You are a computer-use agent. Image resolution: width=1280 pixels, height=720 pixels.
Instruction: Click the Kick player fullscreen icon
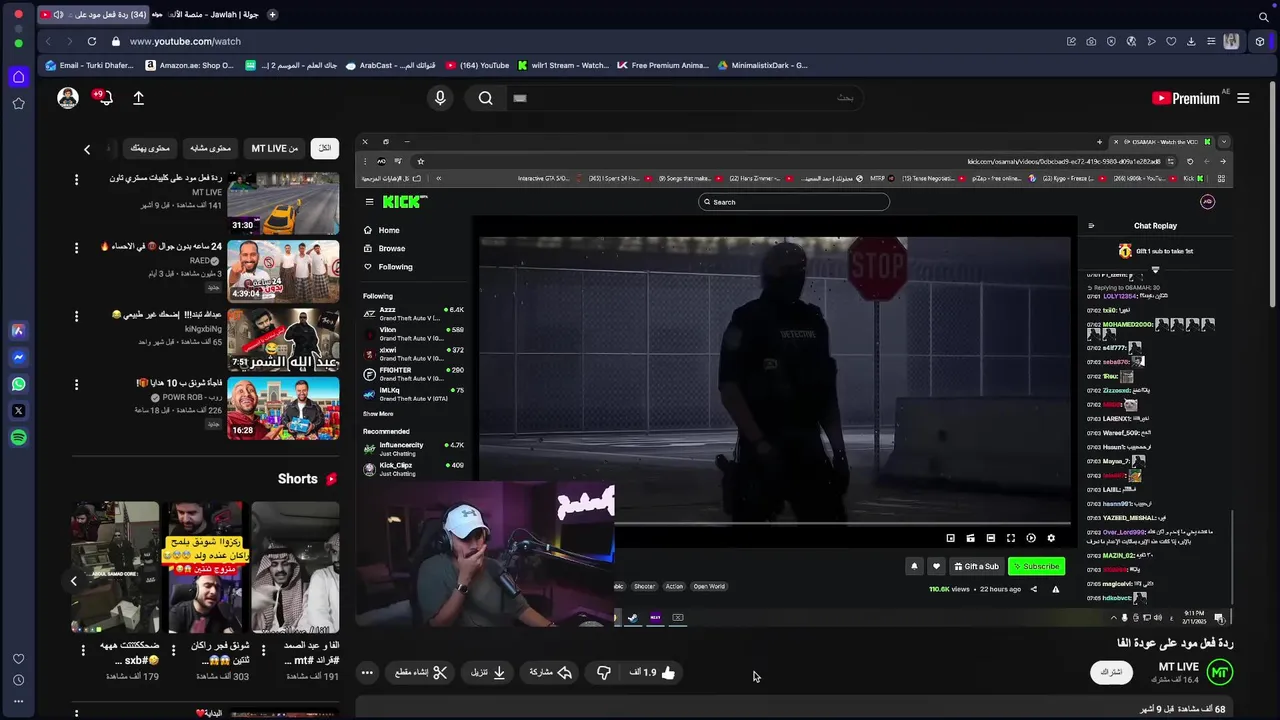1011,538
